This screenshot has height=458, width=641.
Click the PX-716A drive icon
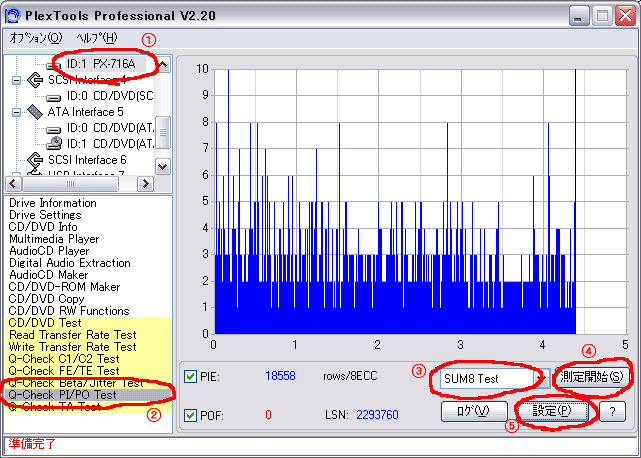pos(53,65)
